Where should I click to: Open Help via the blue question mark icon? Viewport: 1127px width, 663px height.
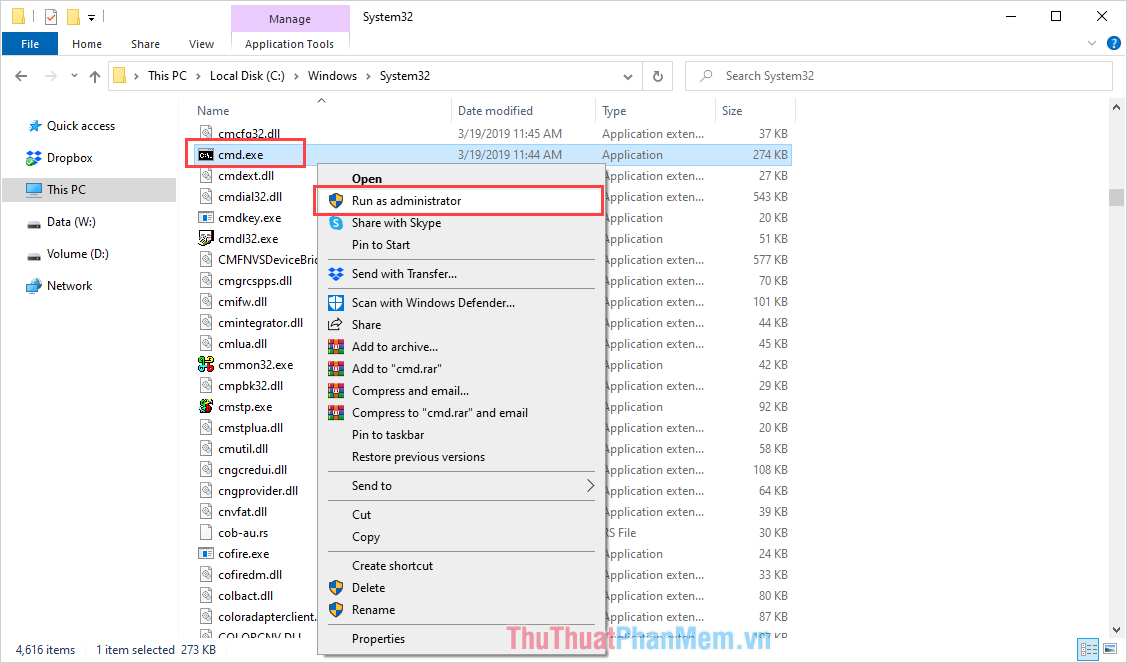pyautogui.click(x=1113, y=43)
